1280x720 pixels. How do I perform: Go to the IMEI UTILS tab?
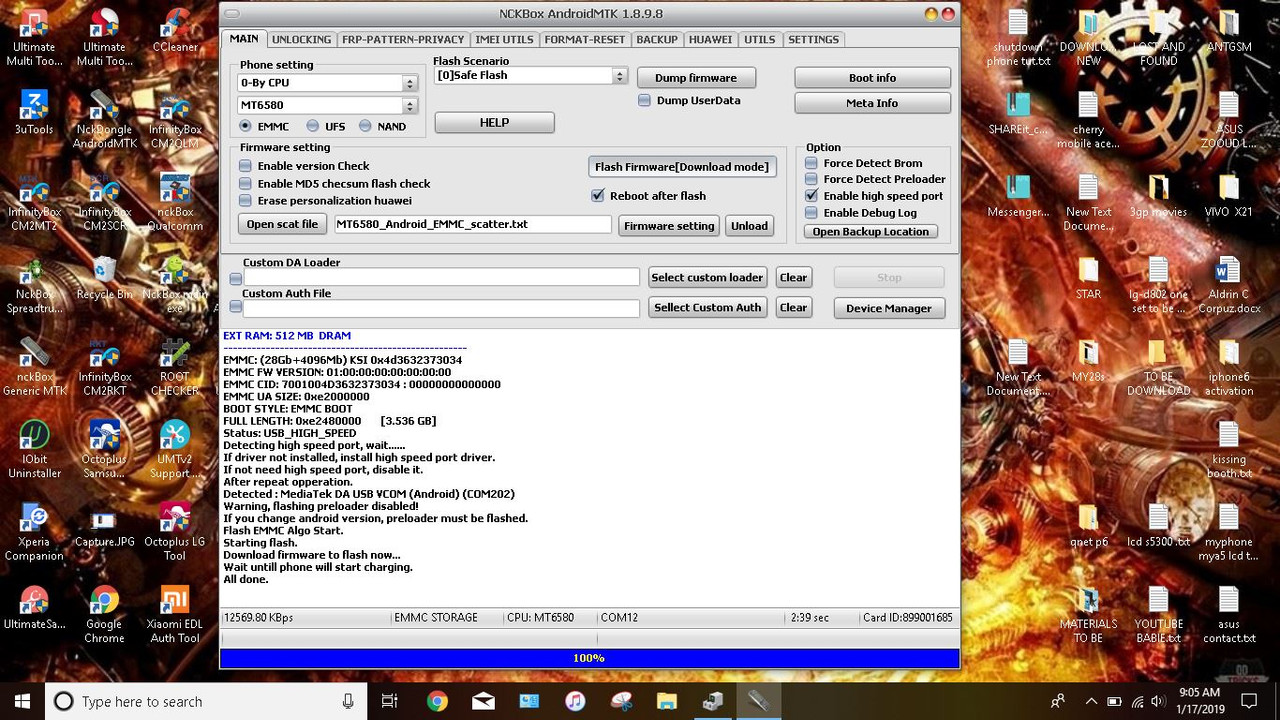504,39
